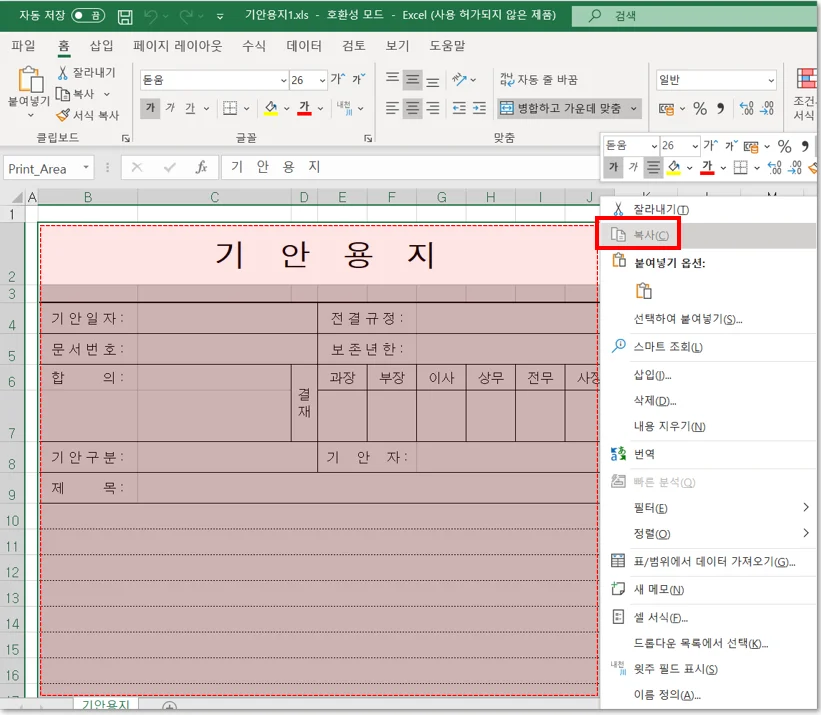This screenshot has width=821, height=715.
Task: Toggle italic formatting in ribbon
Action: pyautogui.click(x=170, y=108)
